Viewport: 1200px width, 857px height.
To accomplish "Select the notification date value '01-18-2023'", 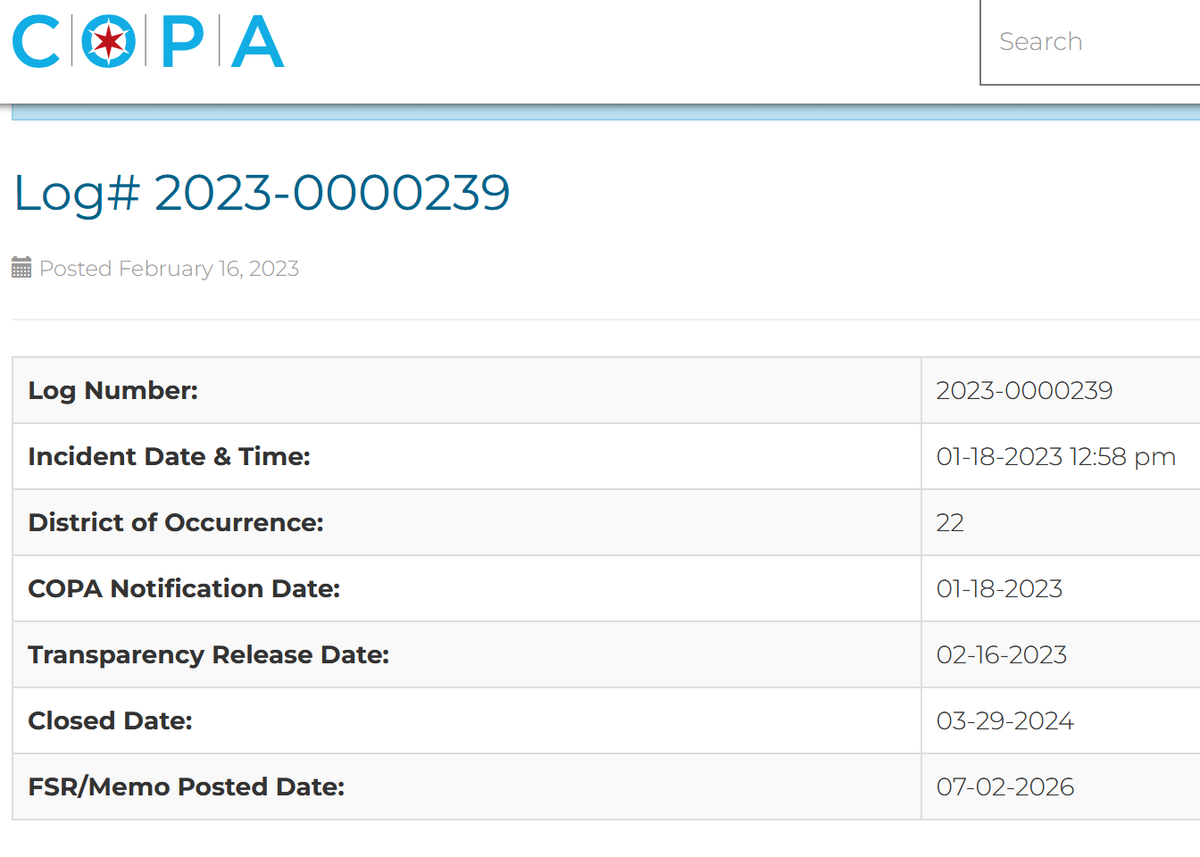I will point(999,588).
